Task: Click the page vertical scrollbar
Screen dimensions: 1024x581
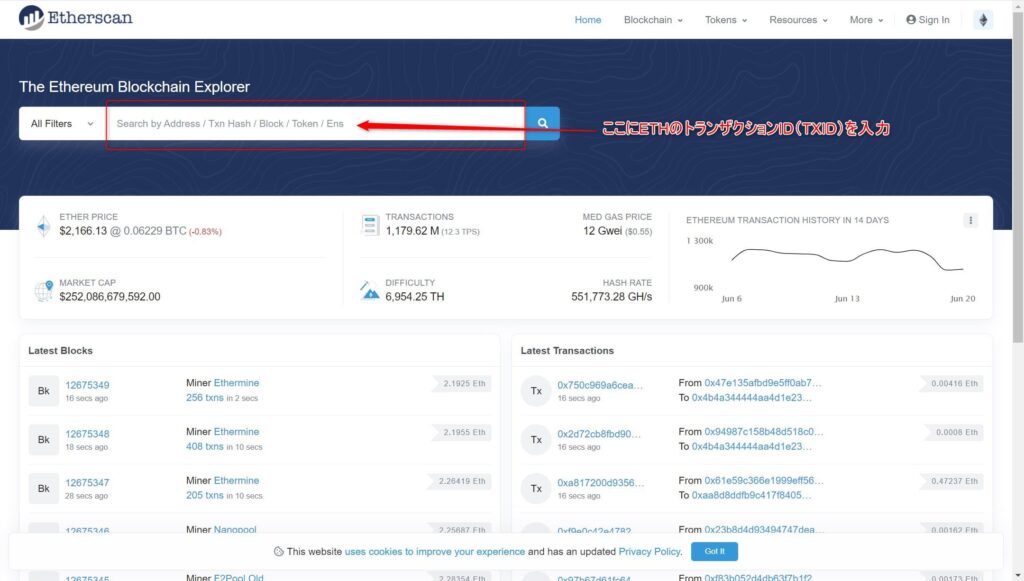Action: [1018, 176]
